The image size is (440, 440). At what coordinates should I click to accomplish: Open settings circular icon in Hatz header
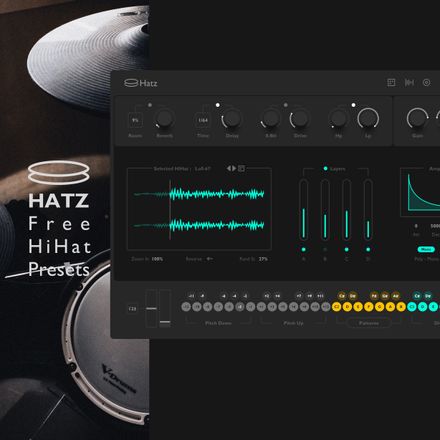[x=426, y=82]
